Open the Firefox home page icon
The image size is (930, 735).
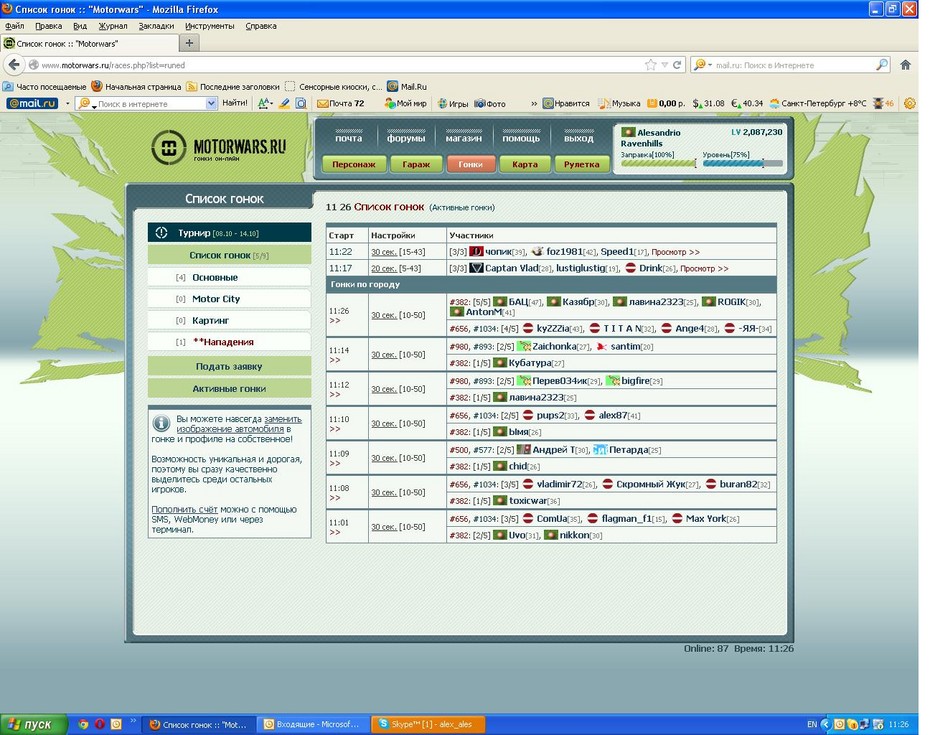(905, 65)
